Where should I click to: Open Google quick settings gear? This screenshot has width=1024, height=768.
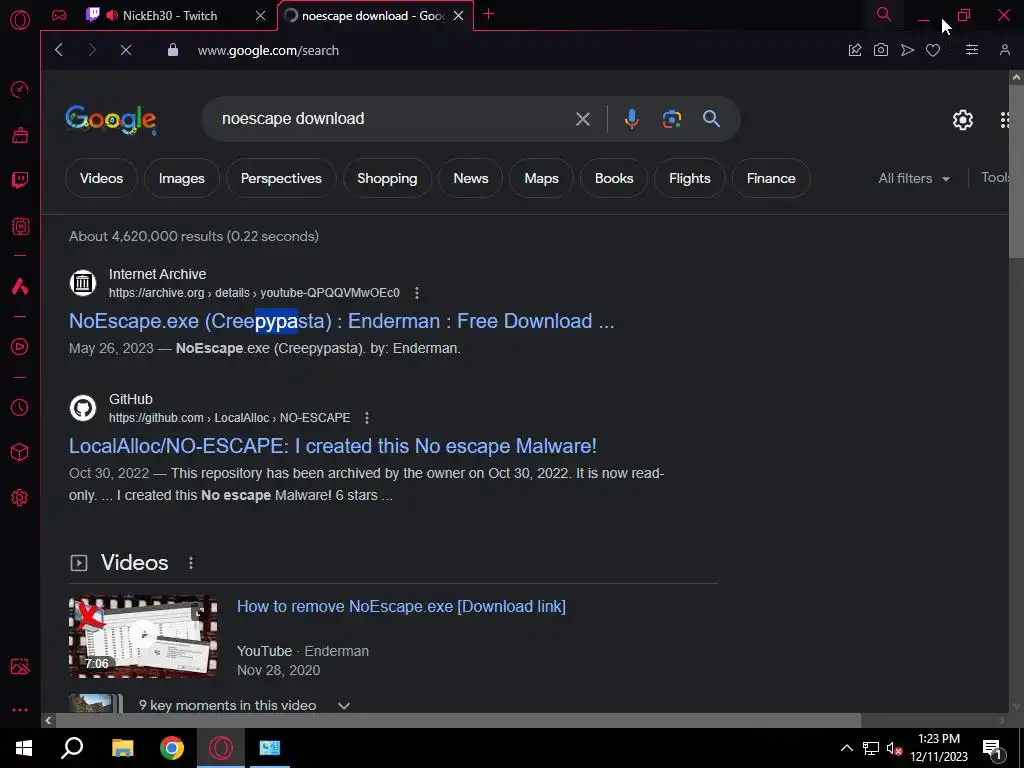[x=963, y=120]
